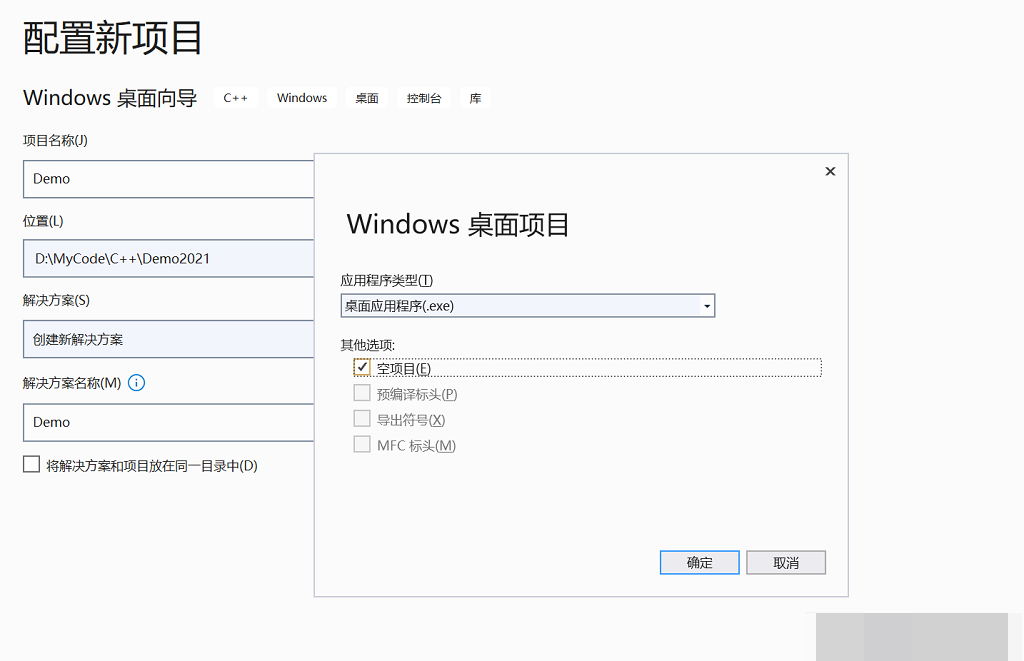Image resolution: width=1024 pixels, height=661 pixels.
Task: Open the 解决方案 创建新解决方案 combo box
Action: 168,339
